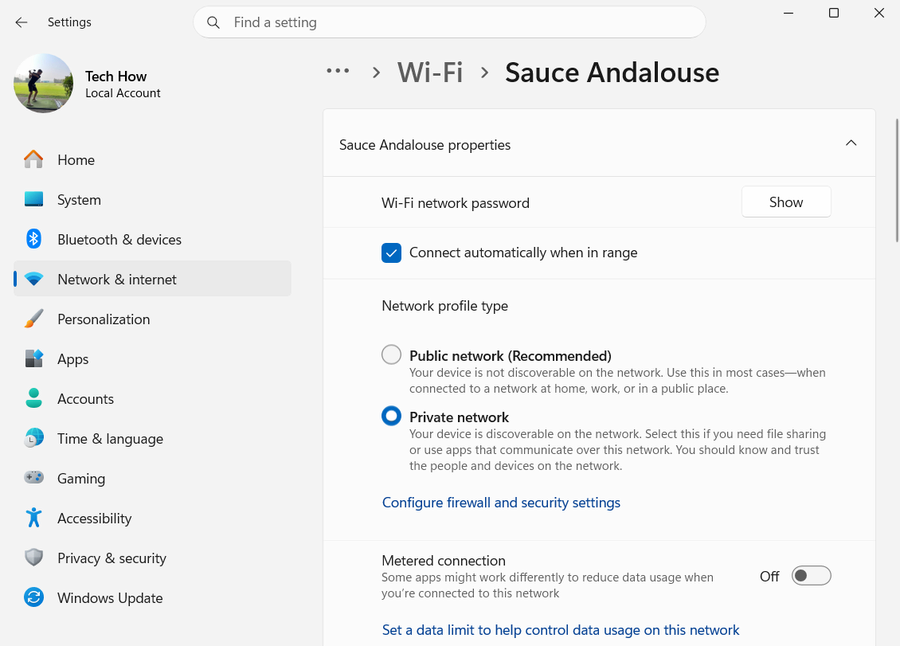Click the Sauce Andalouse page title
The image size is (900, 646).
[x=612, y=72]
